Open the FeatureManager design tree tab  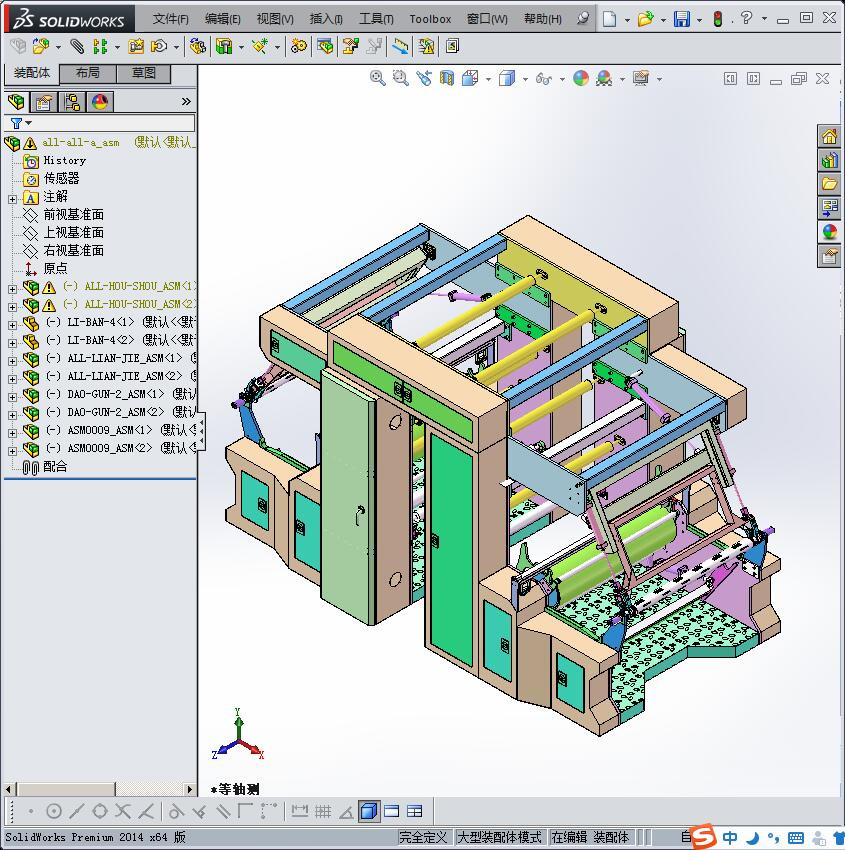(x=16, y=101)
